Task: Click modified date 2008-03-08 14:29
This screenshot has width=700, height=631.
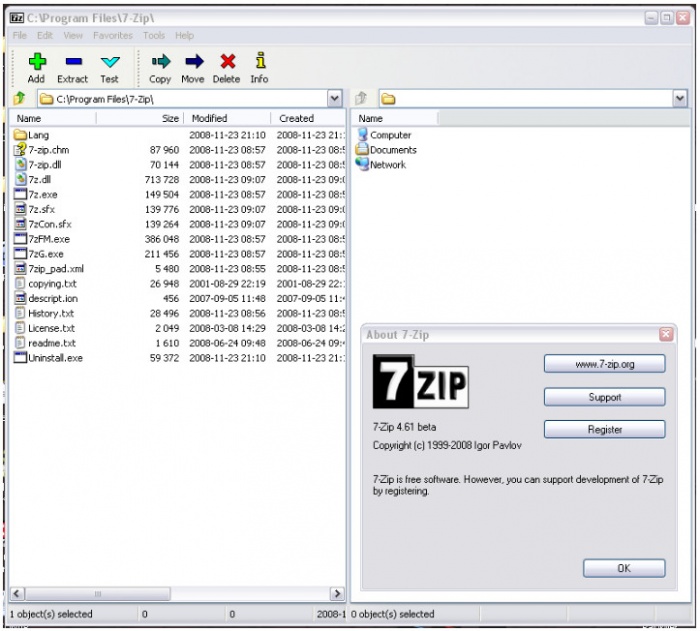Action: 227,328
